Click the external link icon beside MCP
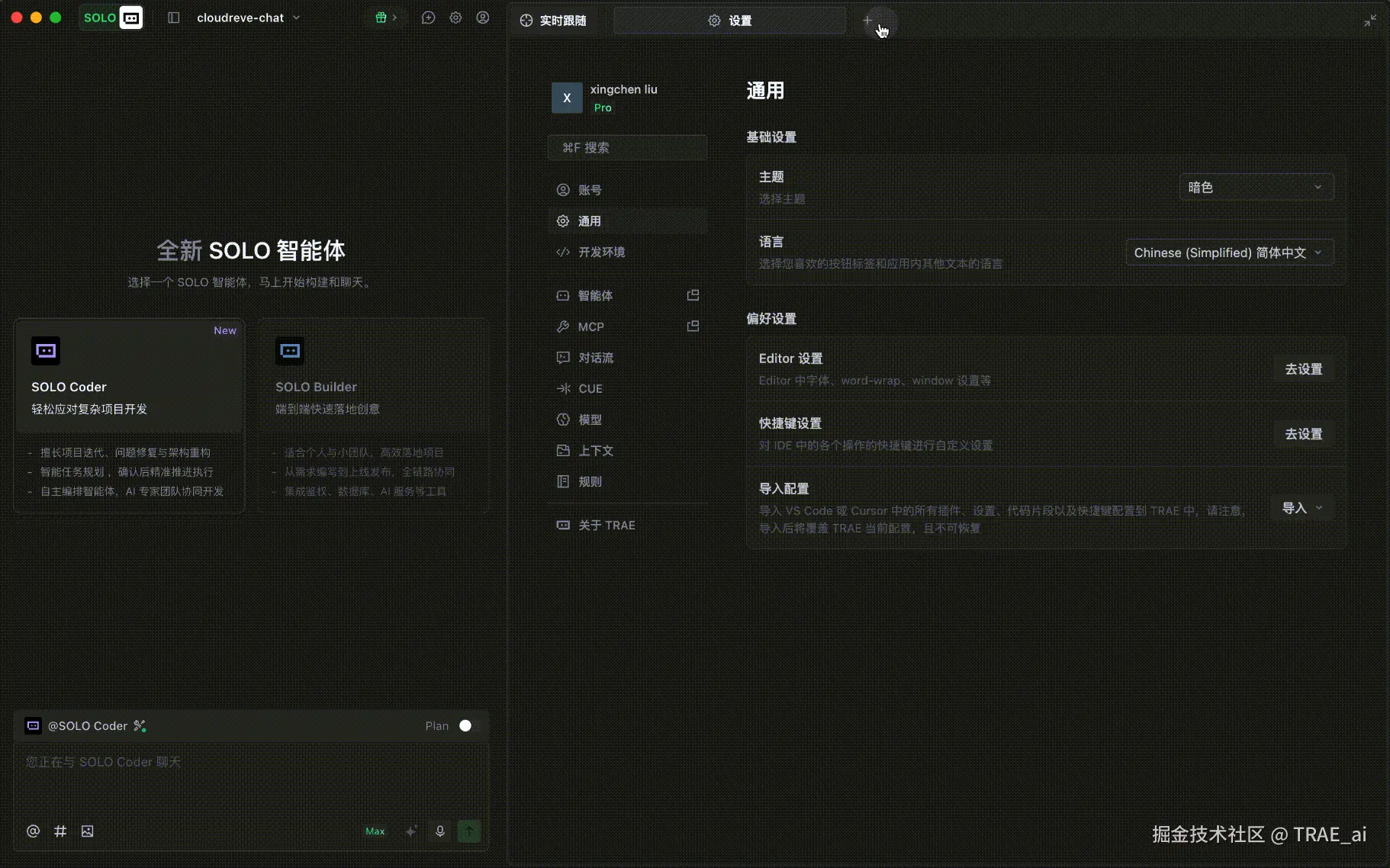 (x=693, y=326)
